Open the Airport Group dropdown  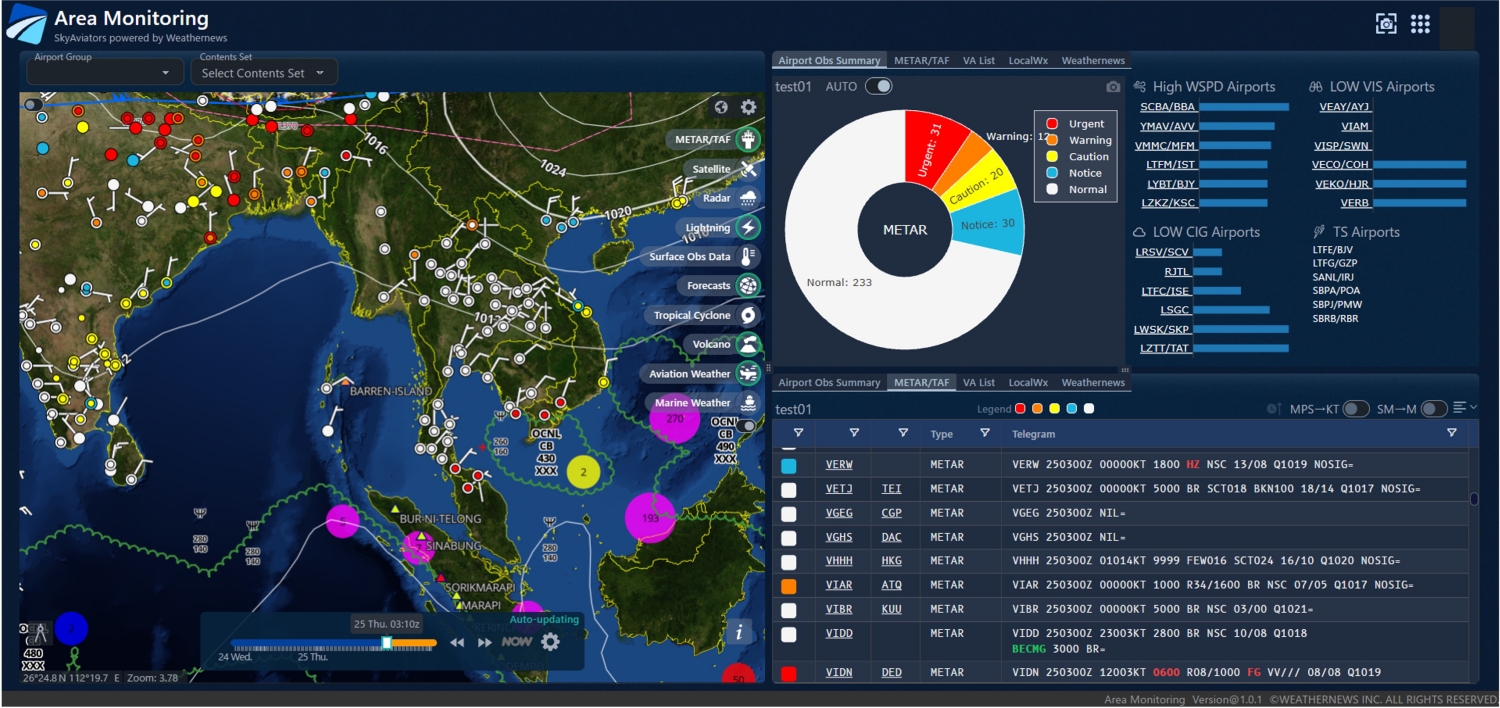pyautogui.click(x=104, y=72)
